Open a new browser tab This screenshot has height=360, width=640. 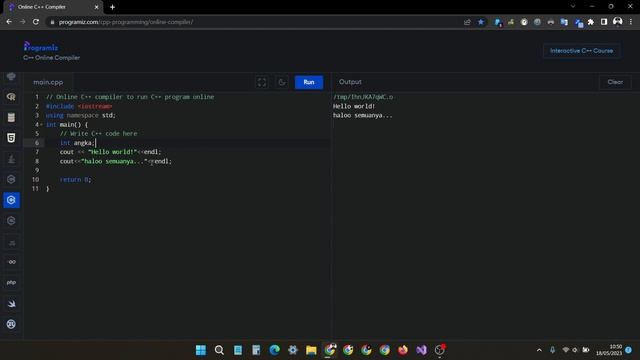coord(112,7)
